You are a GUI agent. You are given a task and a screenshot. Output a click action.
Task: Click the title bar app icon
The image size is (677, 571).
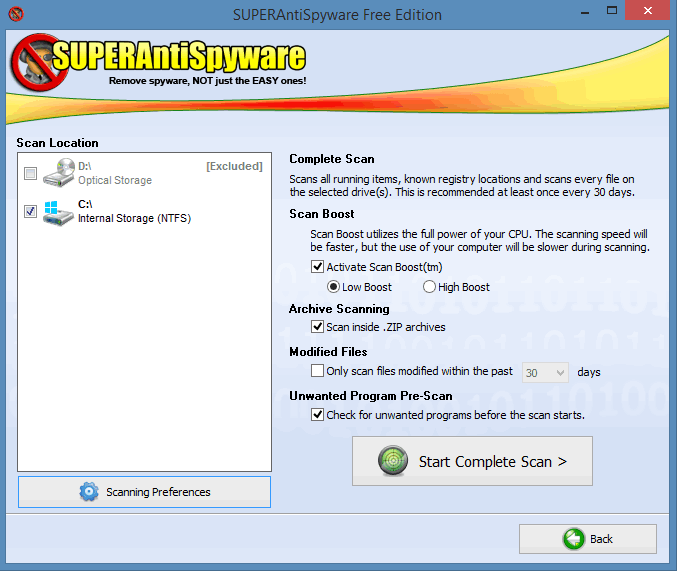tap(13, 14)
